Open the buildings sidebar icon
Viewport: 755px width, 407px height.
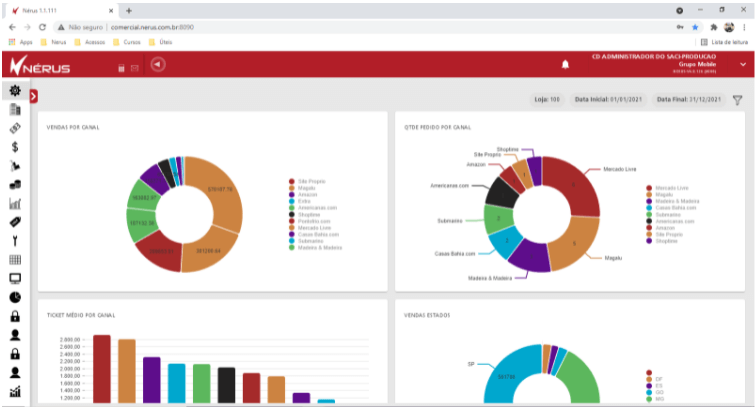point(15,109)
